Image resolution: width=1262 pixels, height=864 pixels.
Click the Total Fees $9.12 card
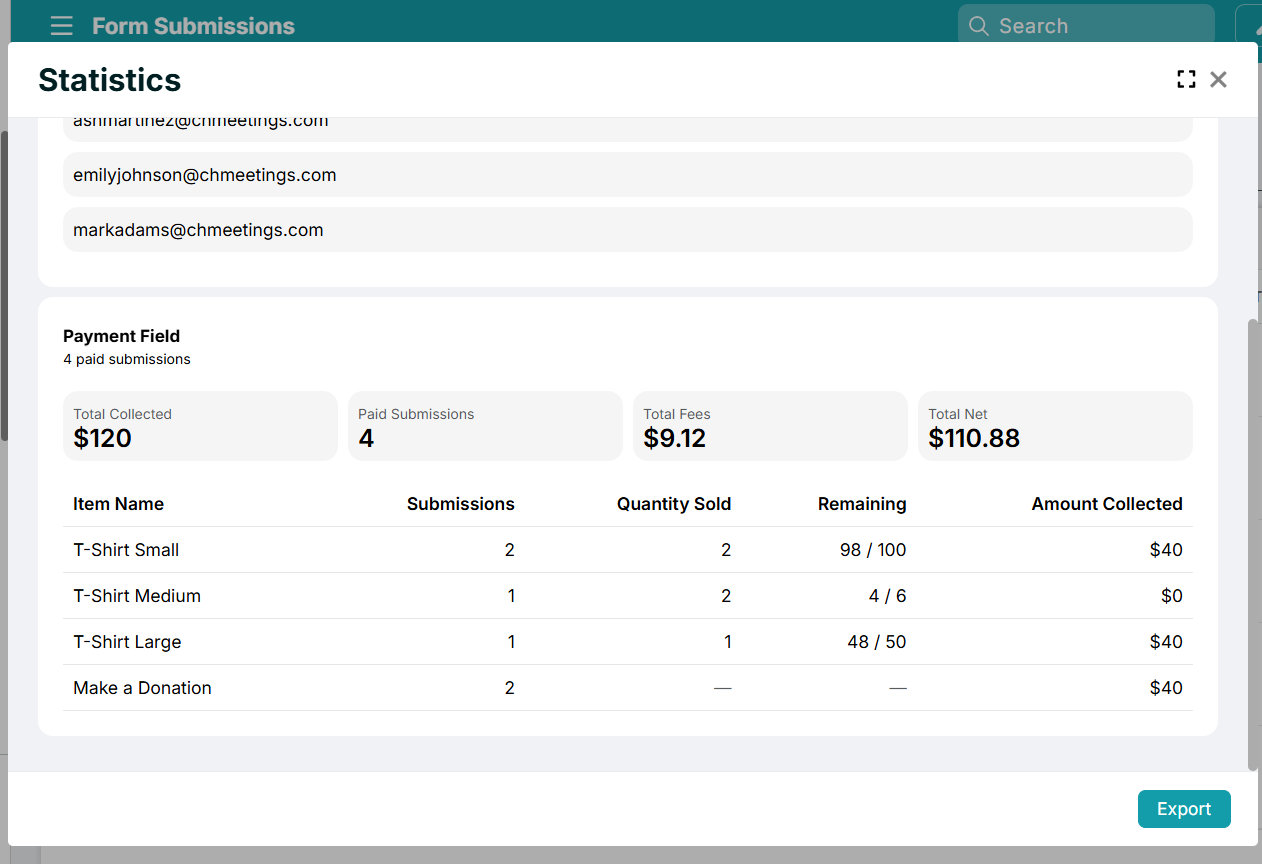tap(770, 426)
